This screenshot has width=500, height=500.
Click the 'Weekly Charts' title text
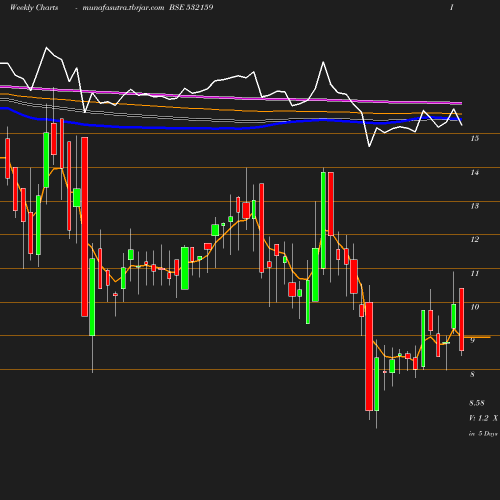pos(34,8)
